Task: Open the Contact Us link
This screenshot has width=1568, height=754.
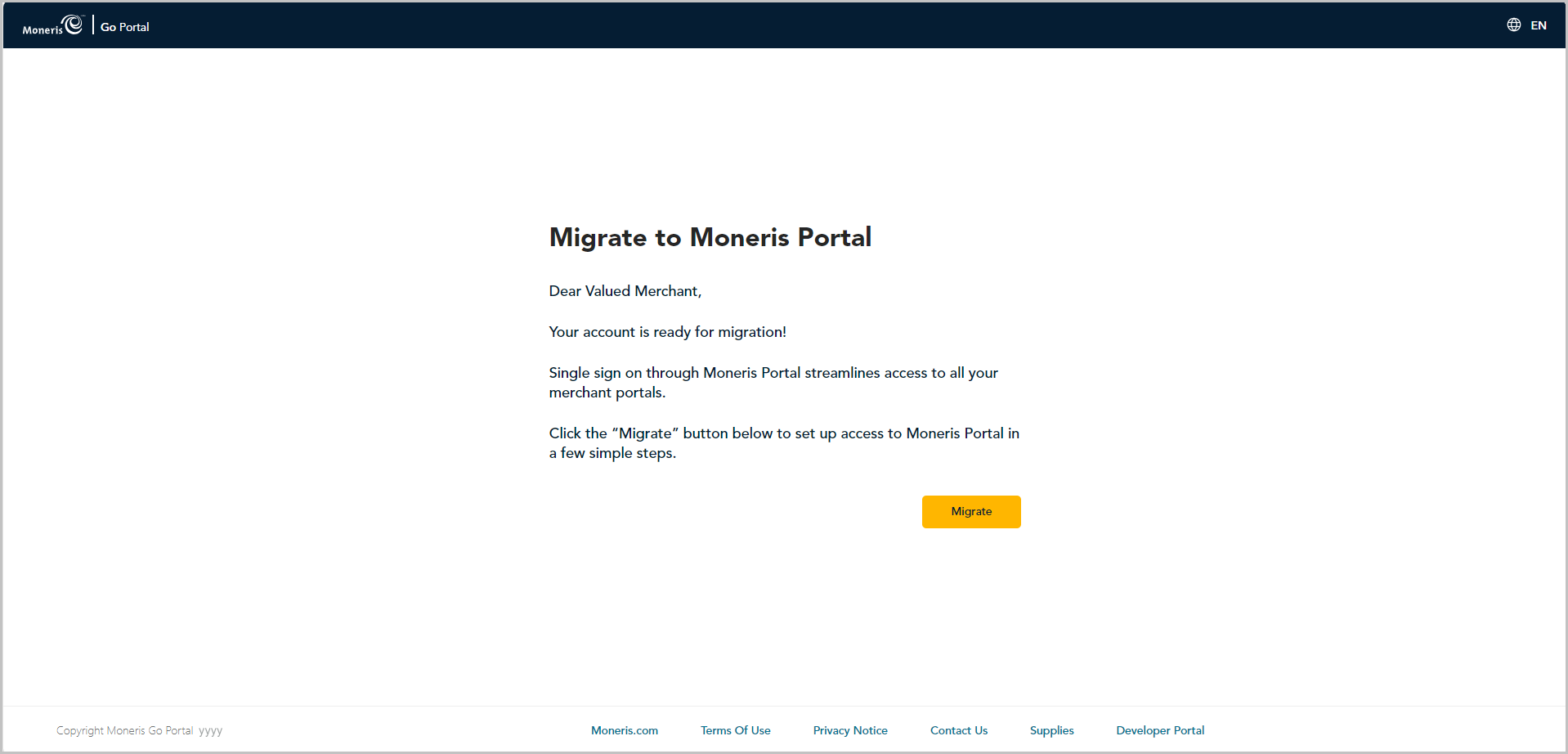Action: (959, 730)
